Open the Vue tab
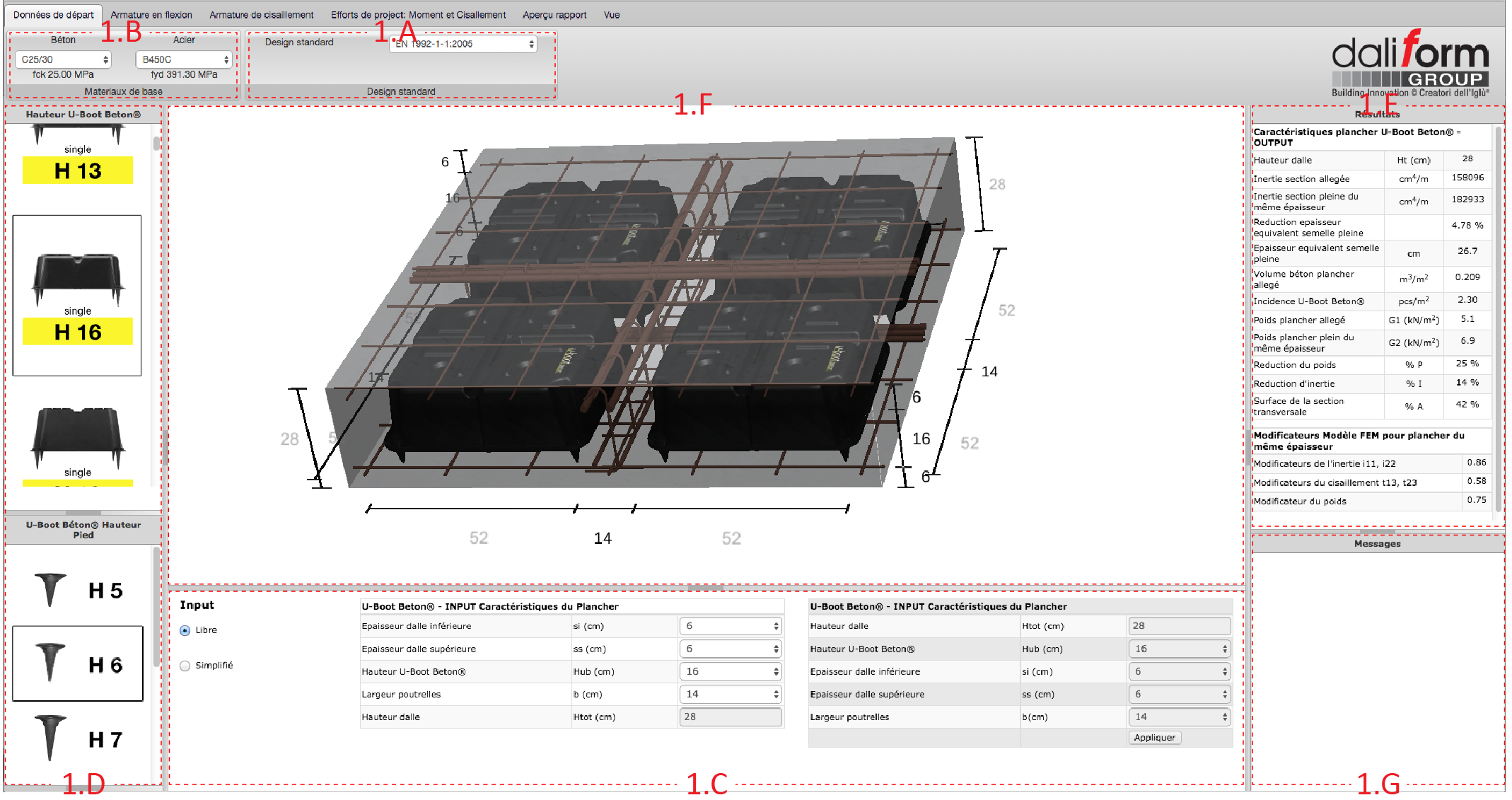1512x800 pixels. [x=612, y=15]
